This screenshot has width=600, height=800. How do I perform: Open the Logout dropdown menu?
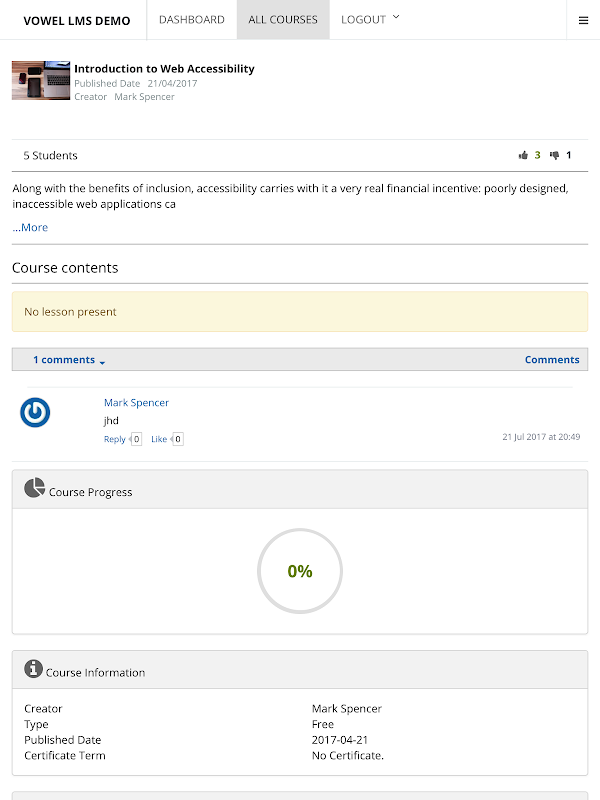[369, 20]
